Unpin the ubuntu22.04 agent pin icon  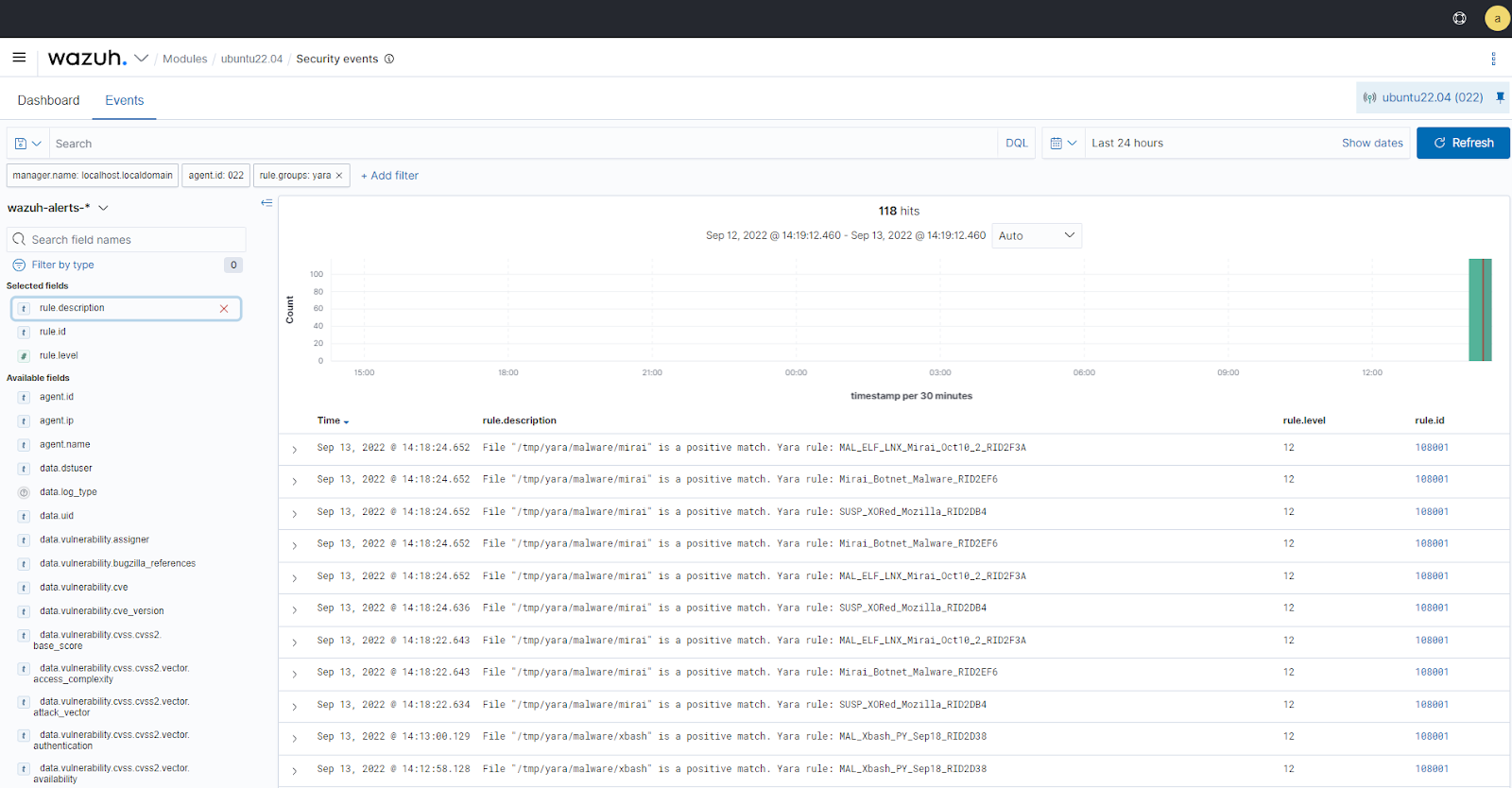click(x=1500, y=97)
